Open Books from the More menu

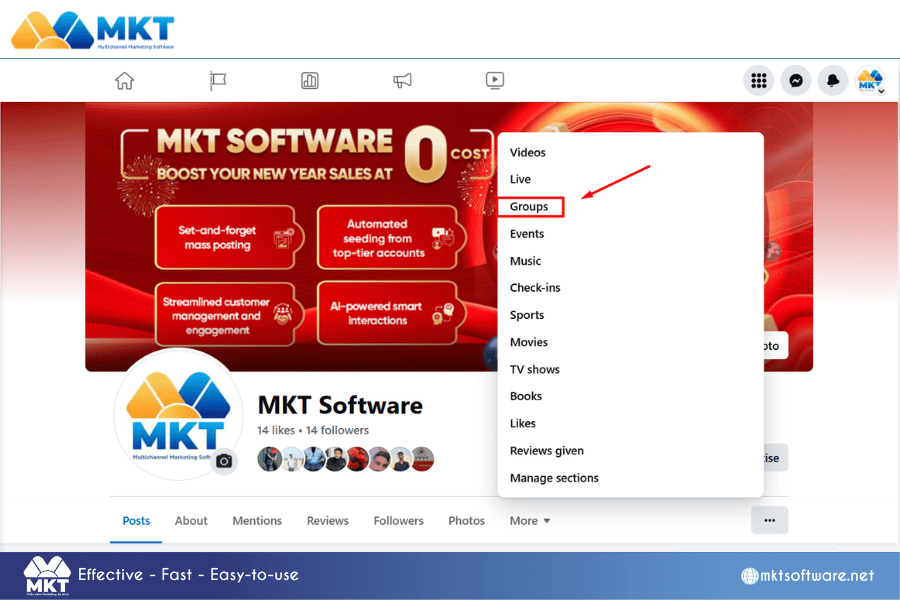[x=526, y=396]
